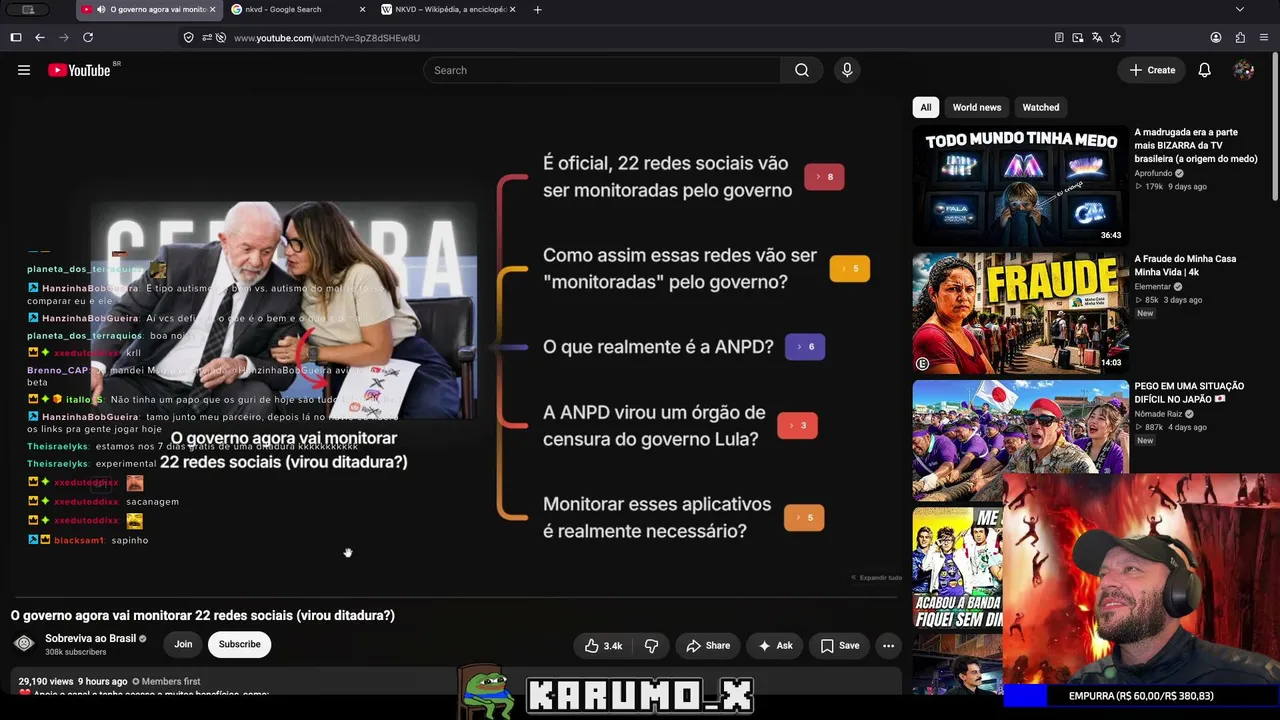Image resolution: width=1280 pixels, height=720 pixels.
Task: Share this video
Action: point(708,646)
